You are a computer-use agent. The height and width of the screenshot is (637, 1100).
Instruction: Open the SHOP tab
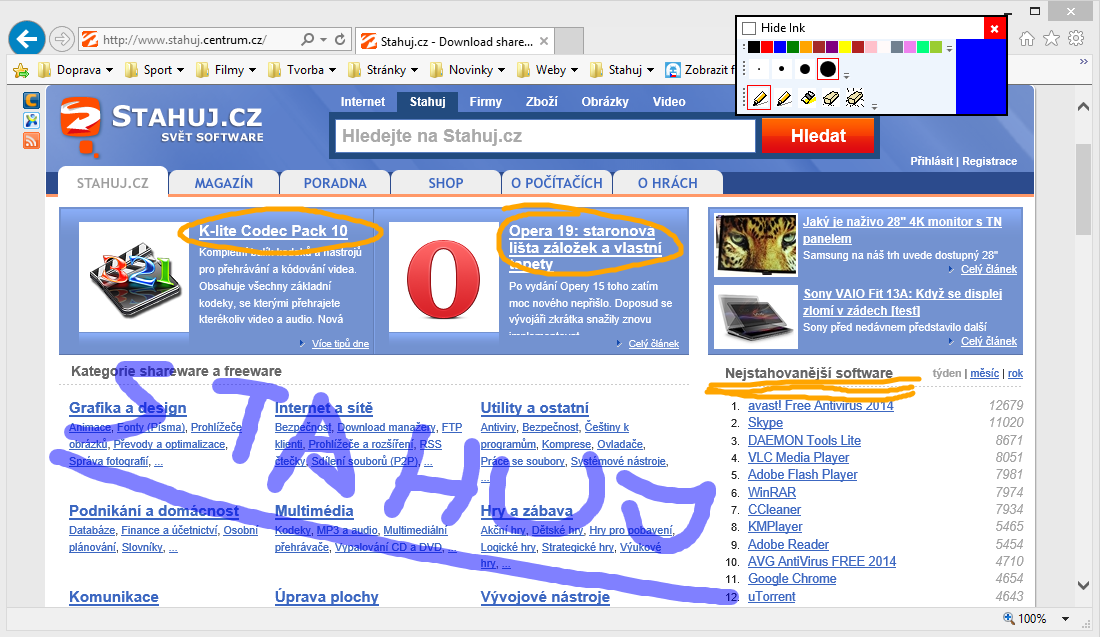446,183
